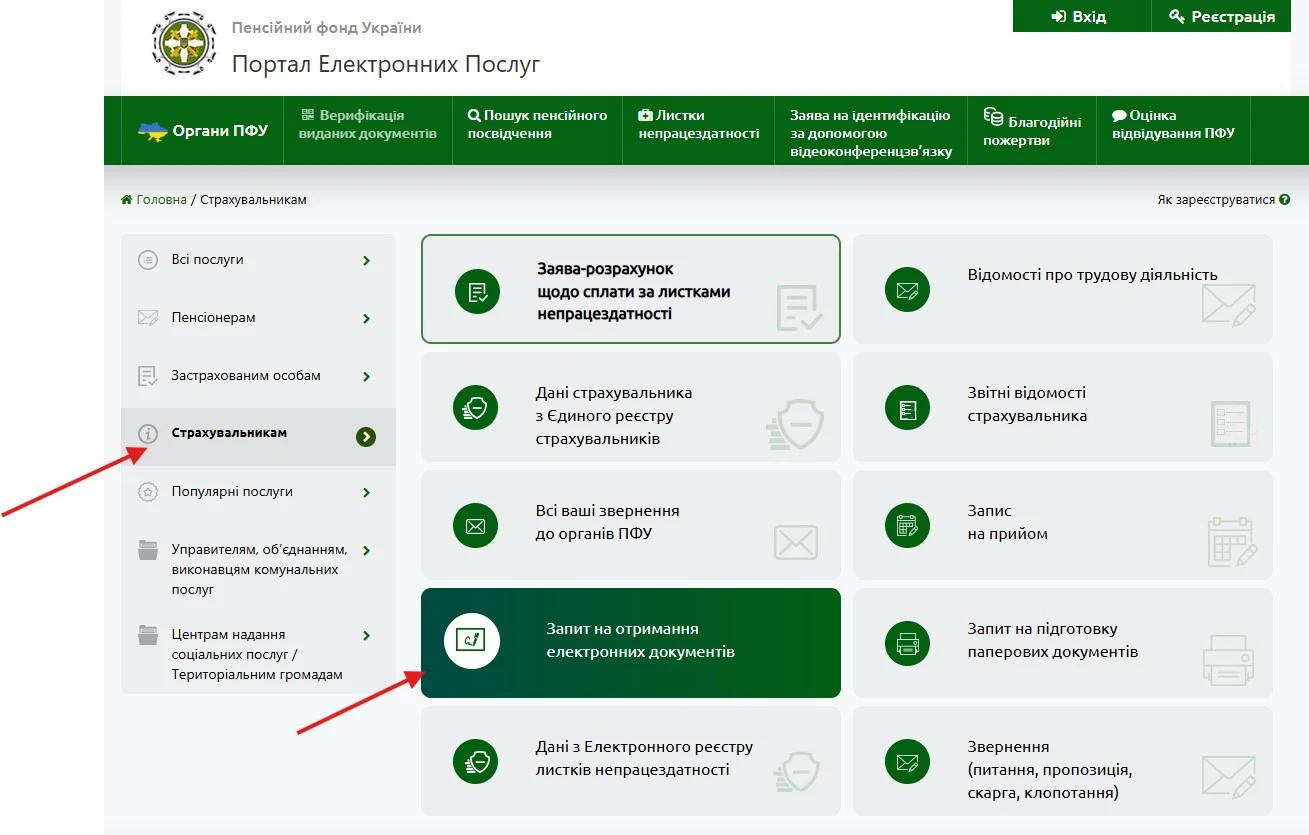Click the calendar icon beside Запис на прийом

(x=907, y=525)
